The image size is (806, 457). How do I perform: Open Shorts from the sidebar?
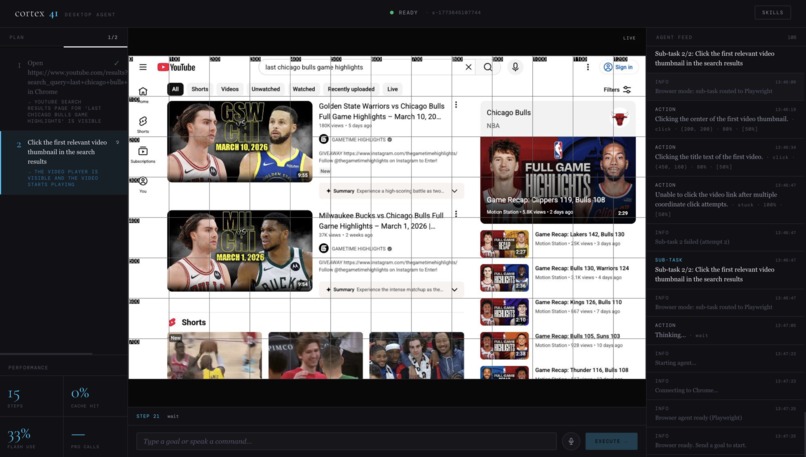(x=143, y=124)
